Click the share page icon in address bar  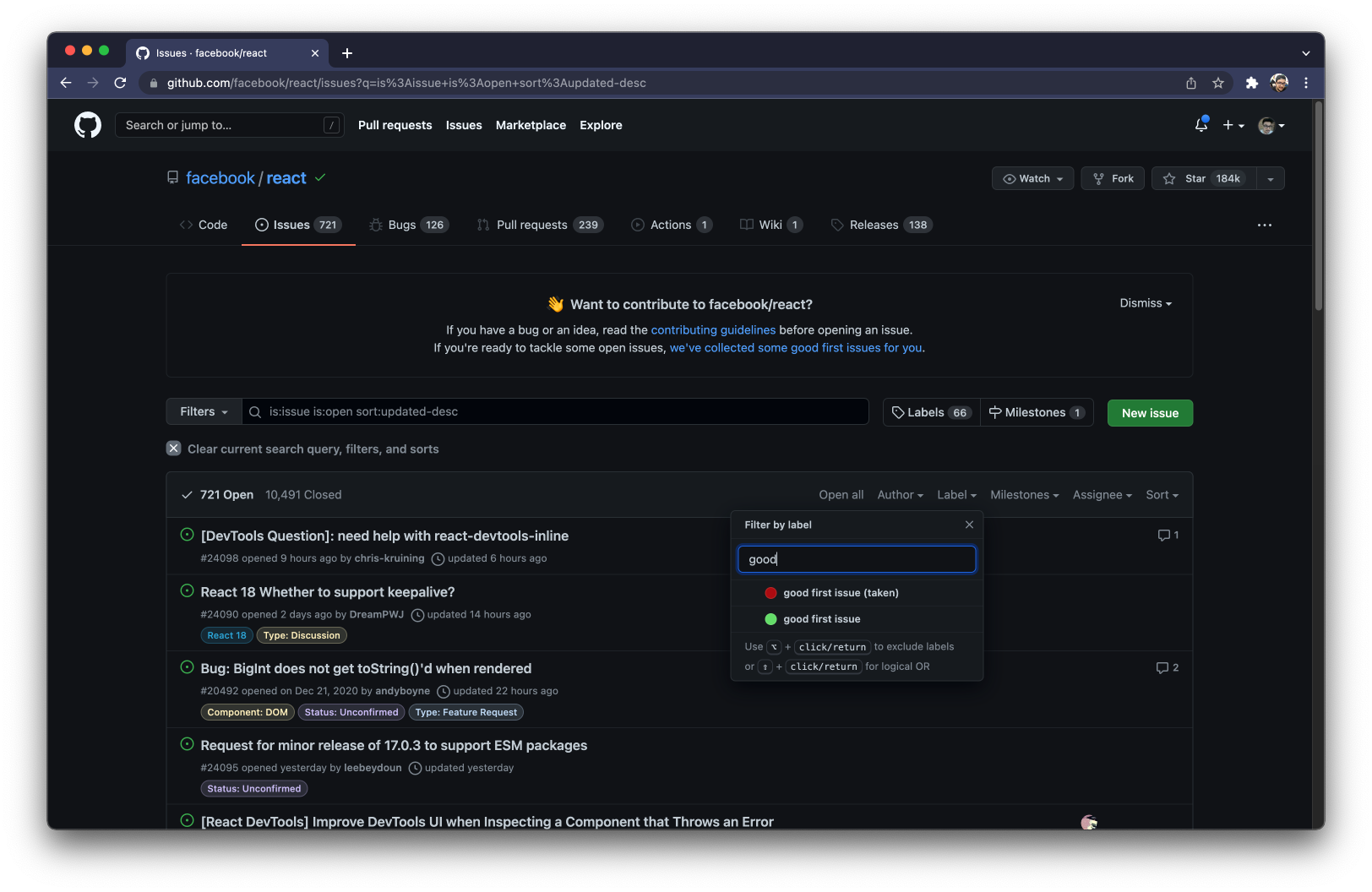pyautogui.click(x=1191, y=83)
